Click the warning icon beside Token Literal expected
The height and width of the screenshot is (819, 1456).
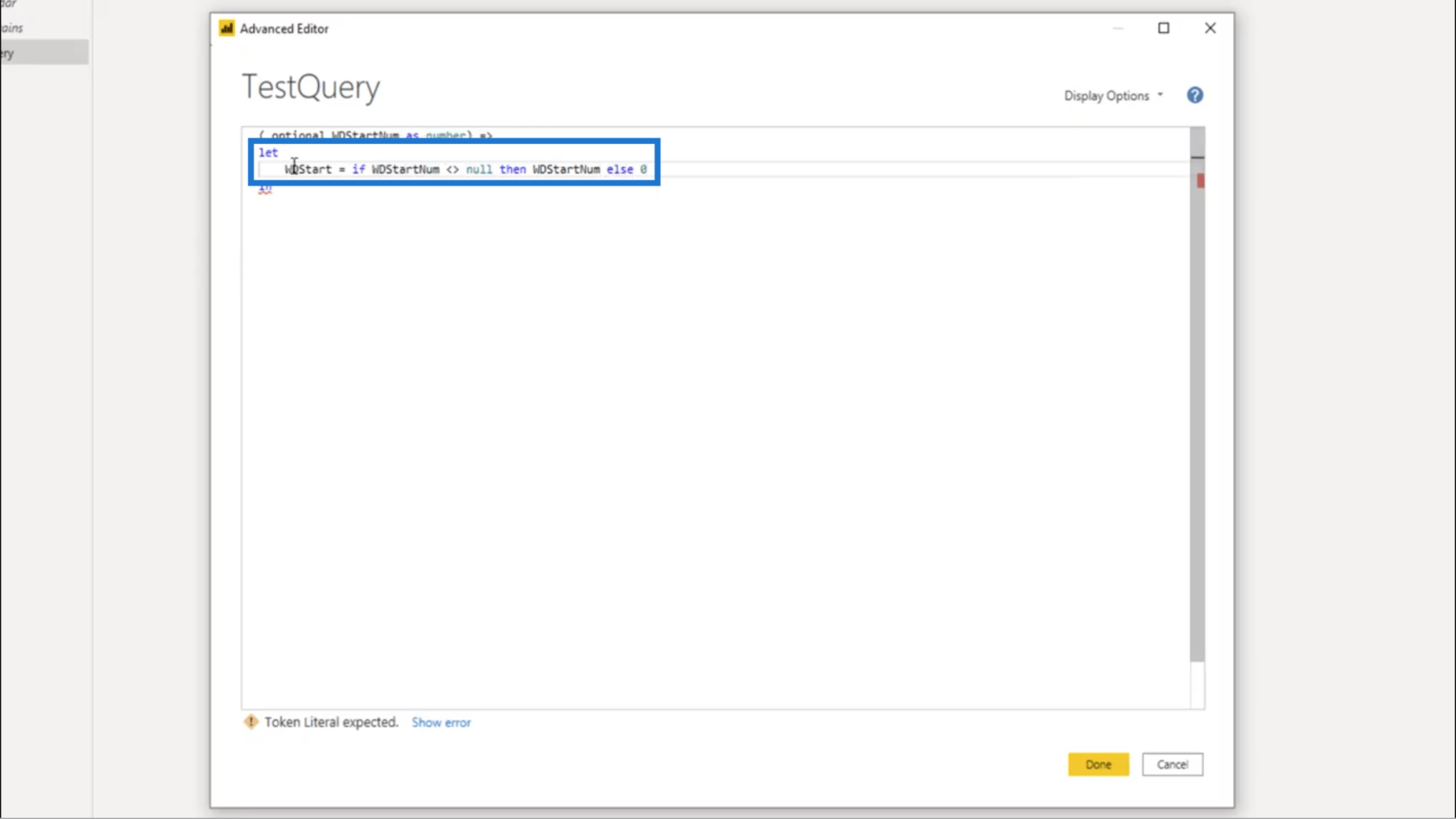(250, 722)
